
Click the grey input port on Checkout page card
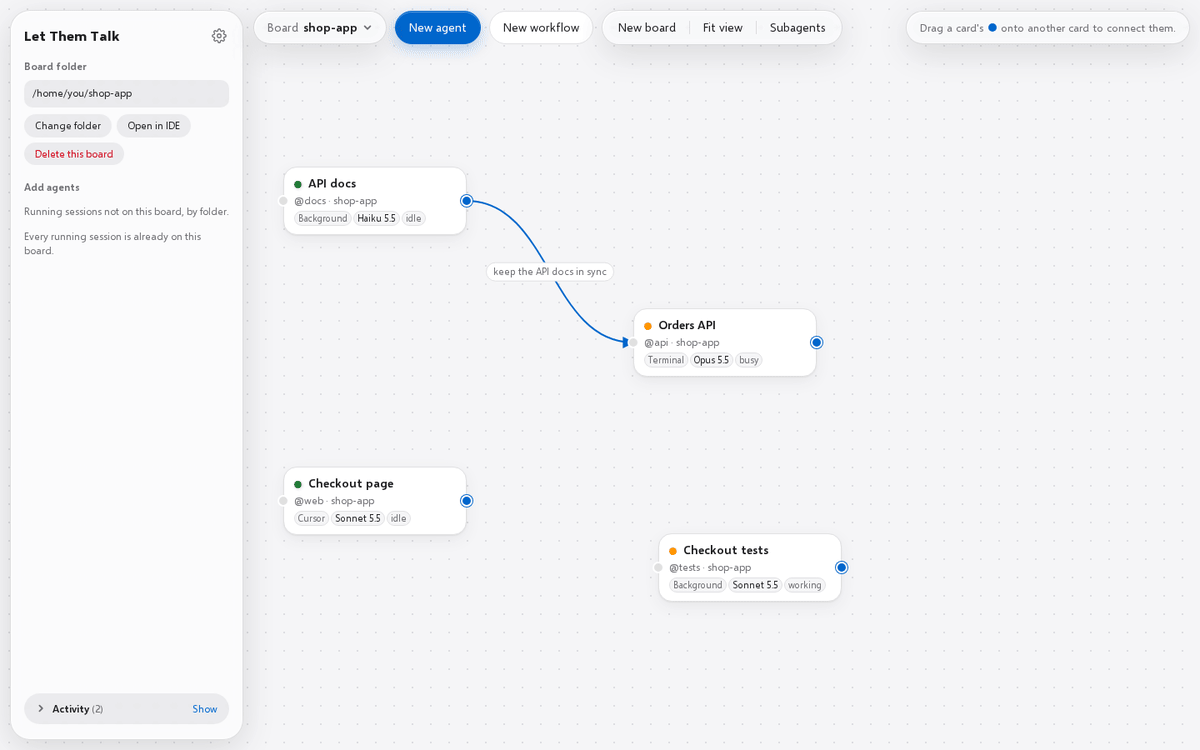point(283,501)
